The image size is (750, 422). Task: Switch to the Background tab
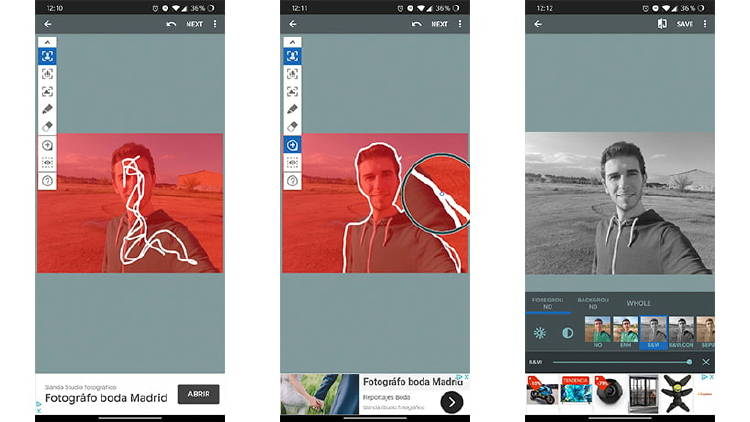(x=593, y=303)
